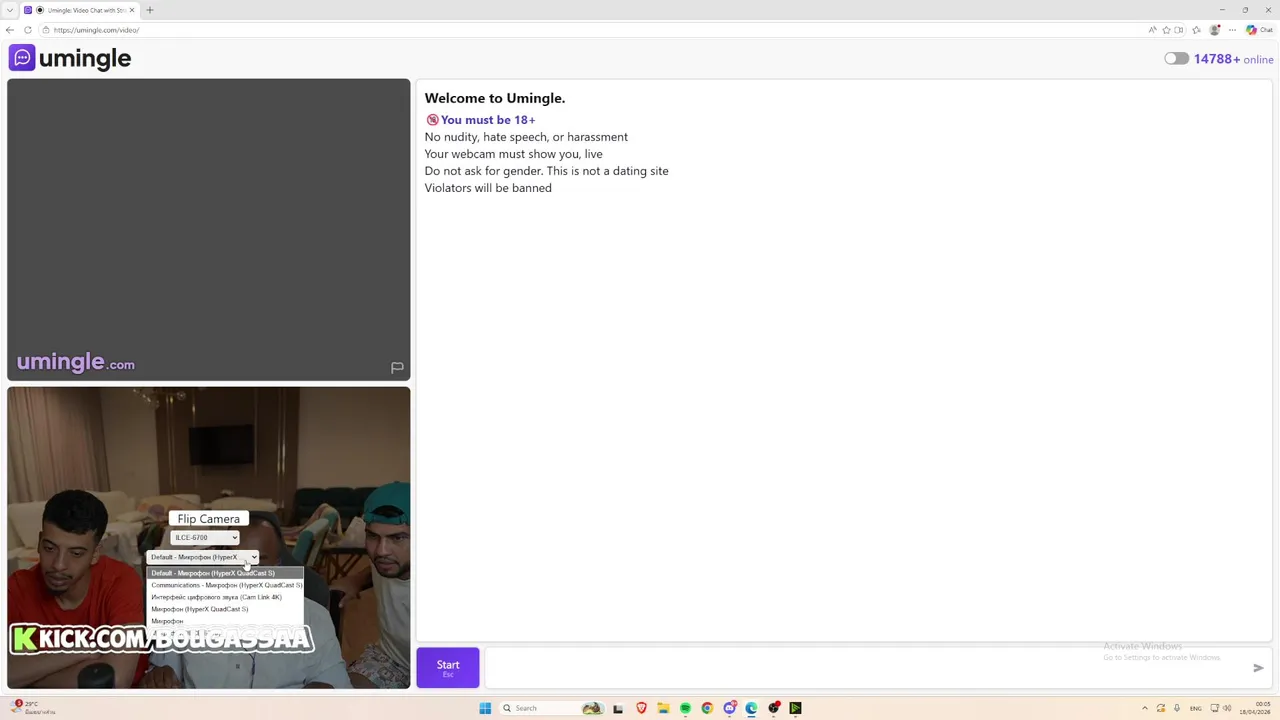1280x720 pixels.
Task: Select Communications - Микрофон (HyperX QuadCast S) option
Action: point(226,585)
